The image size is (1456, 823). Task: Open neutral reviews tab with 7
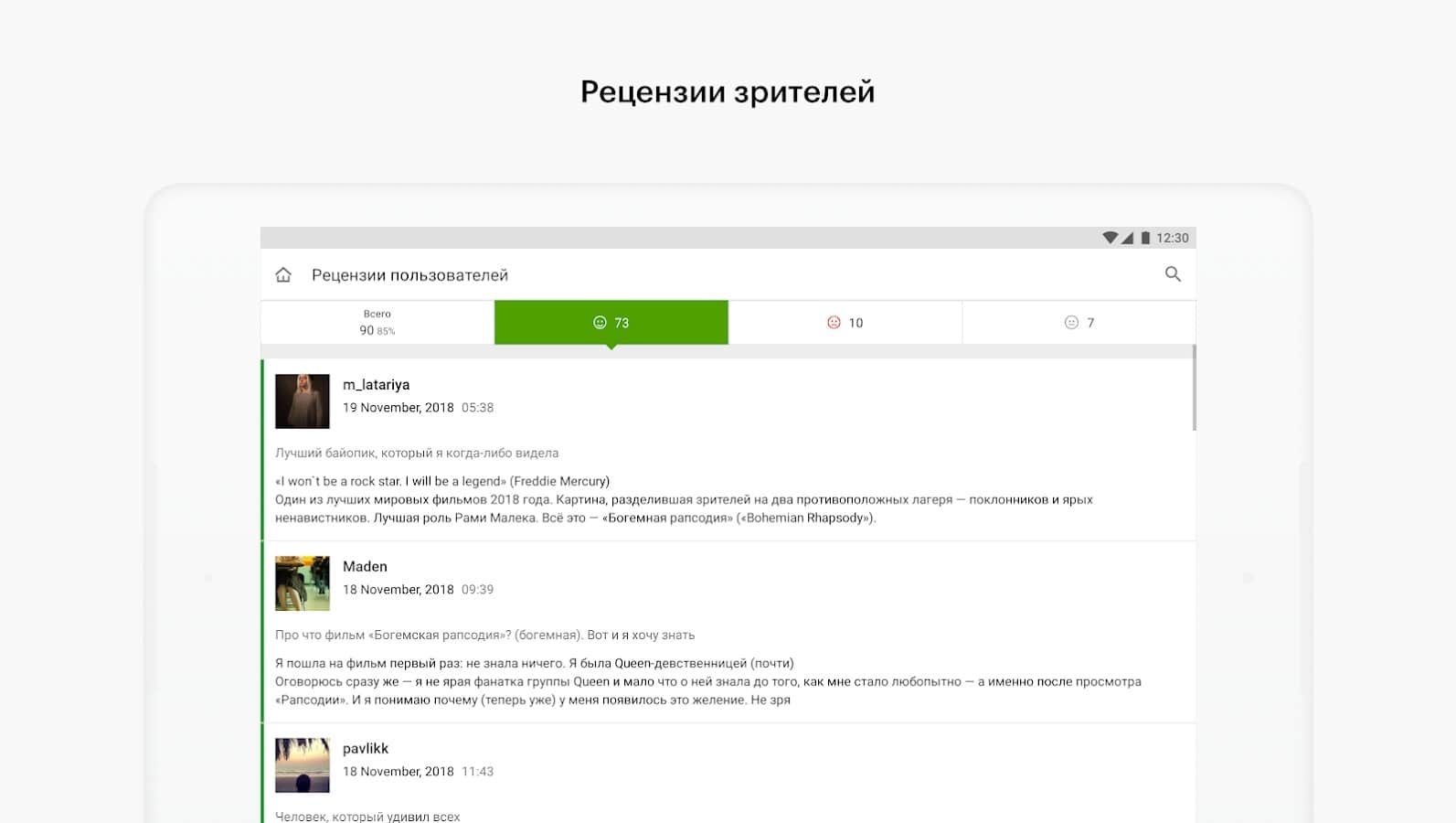click(x=1079, y=322)
